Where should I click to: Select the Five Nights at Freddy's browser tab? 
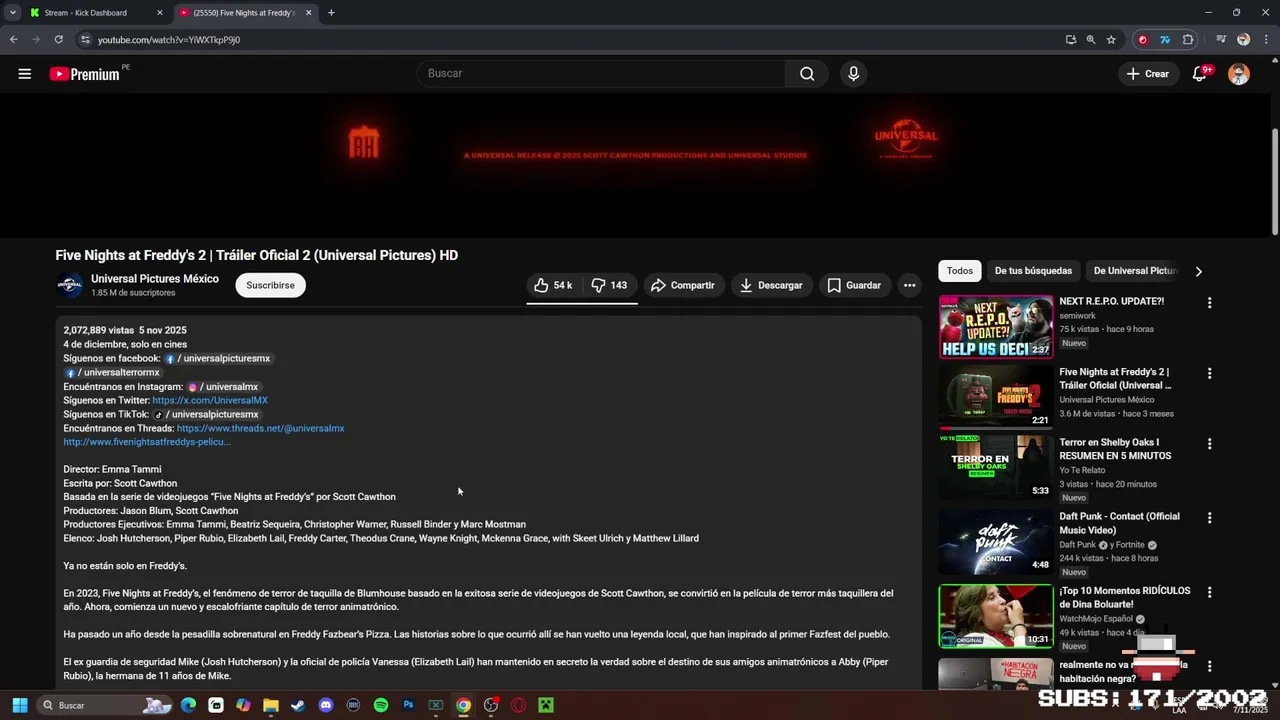coord(245,13)
